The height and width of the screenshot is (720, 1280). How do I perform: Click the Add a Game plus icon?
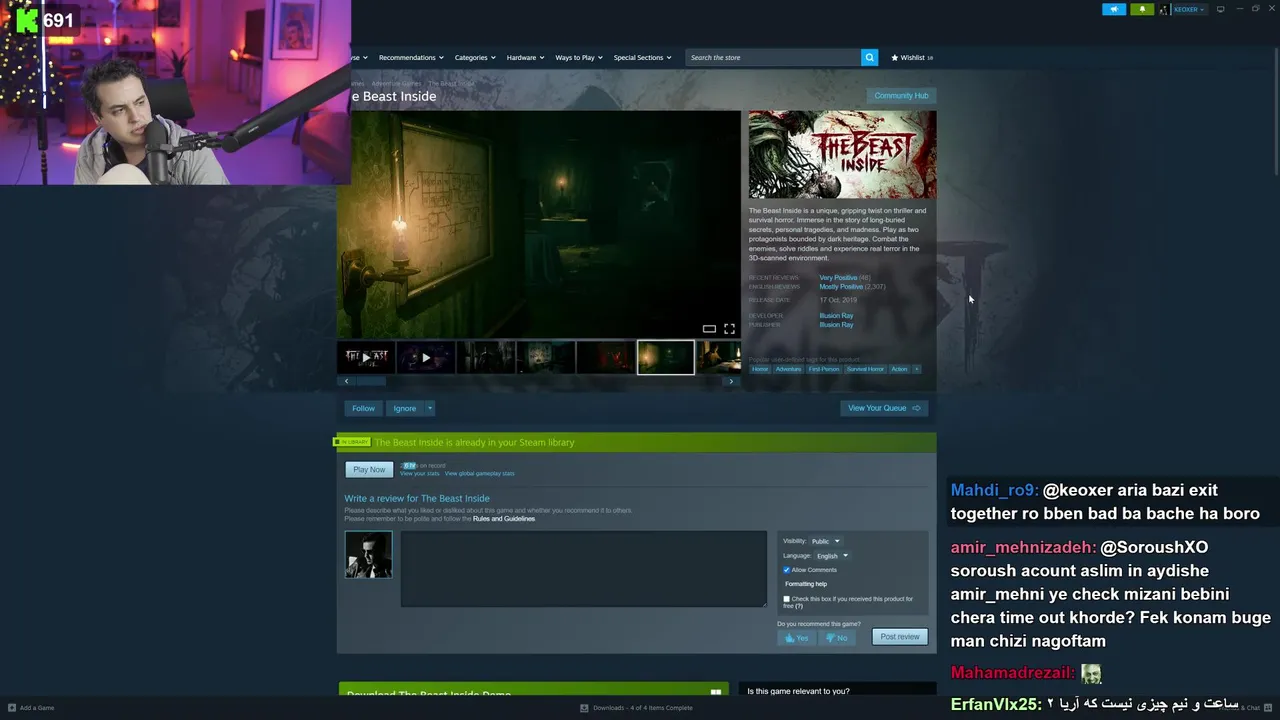coord(11,708)
